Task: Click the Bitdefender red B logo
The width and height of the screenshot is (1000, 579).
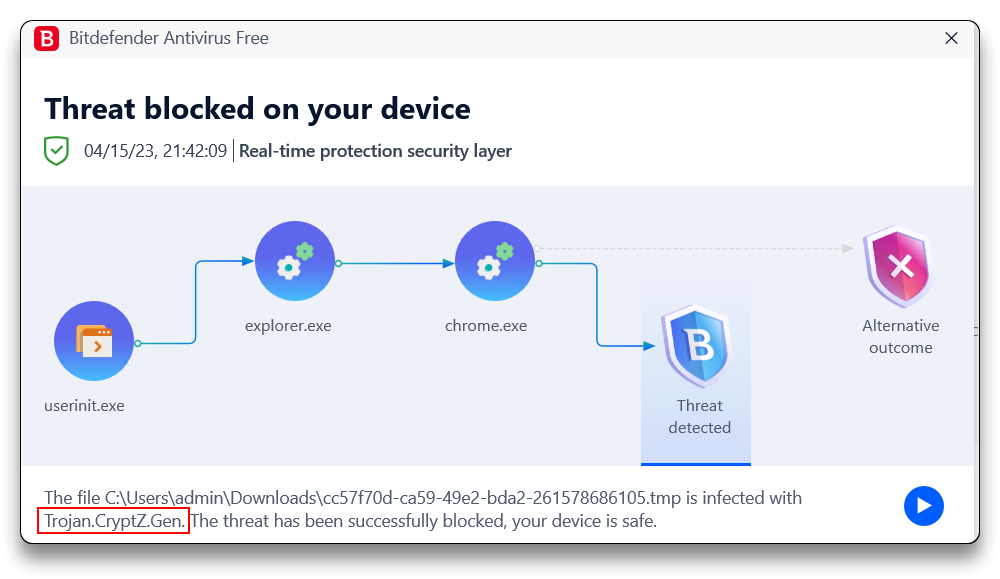Action: tap(47, 38)
